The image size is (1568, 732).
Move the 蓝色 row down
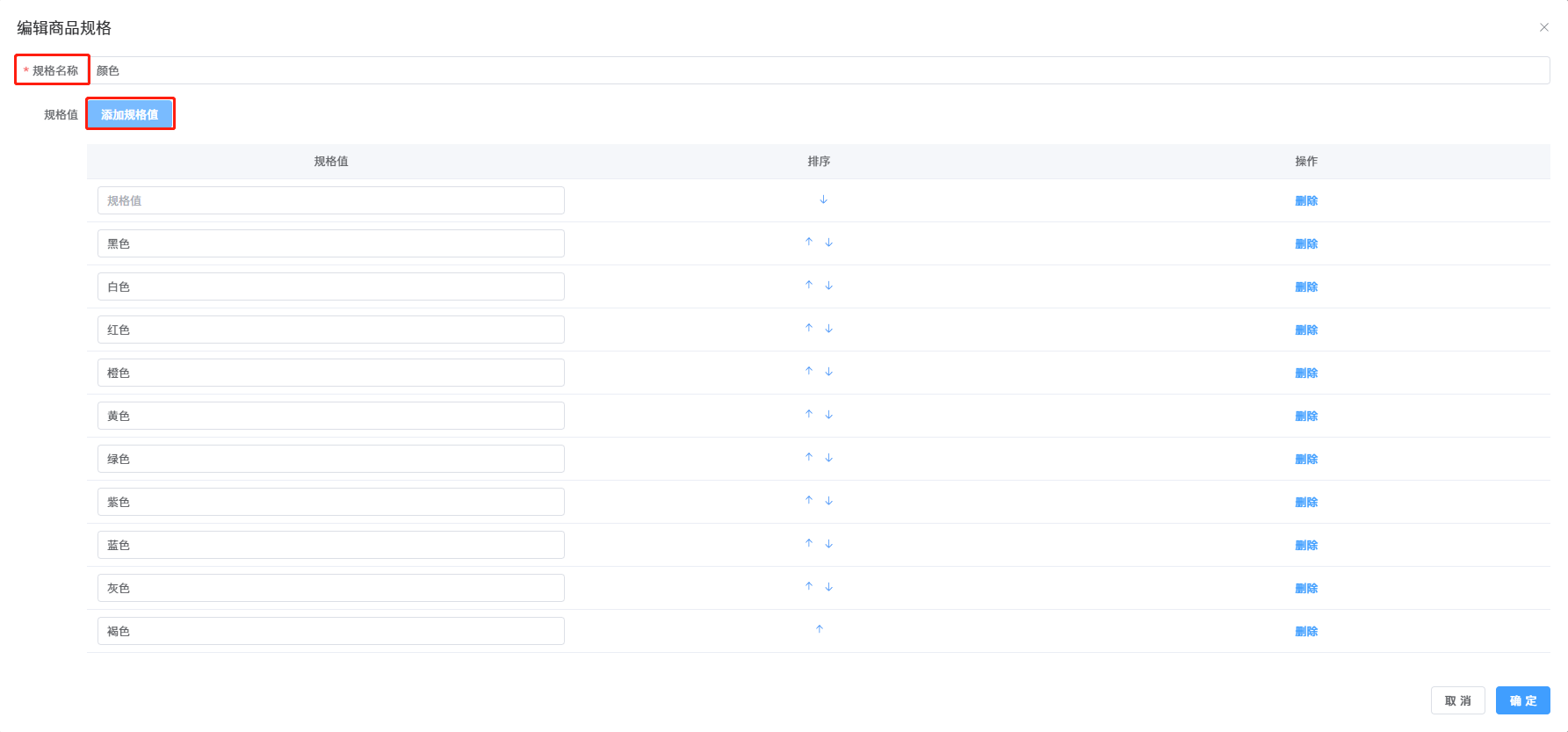pyautogui.click(x=828, y=544)
